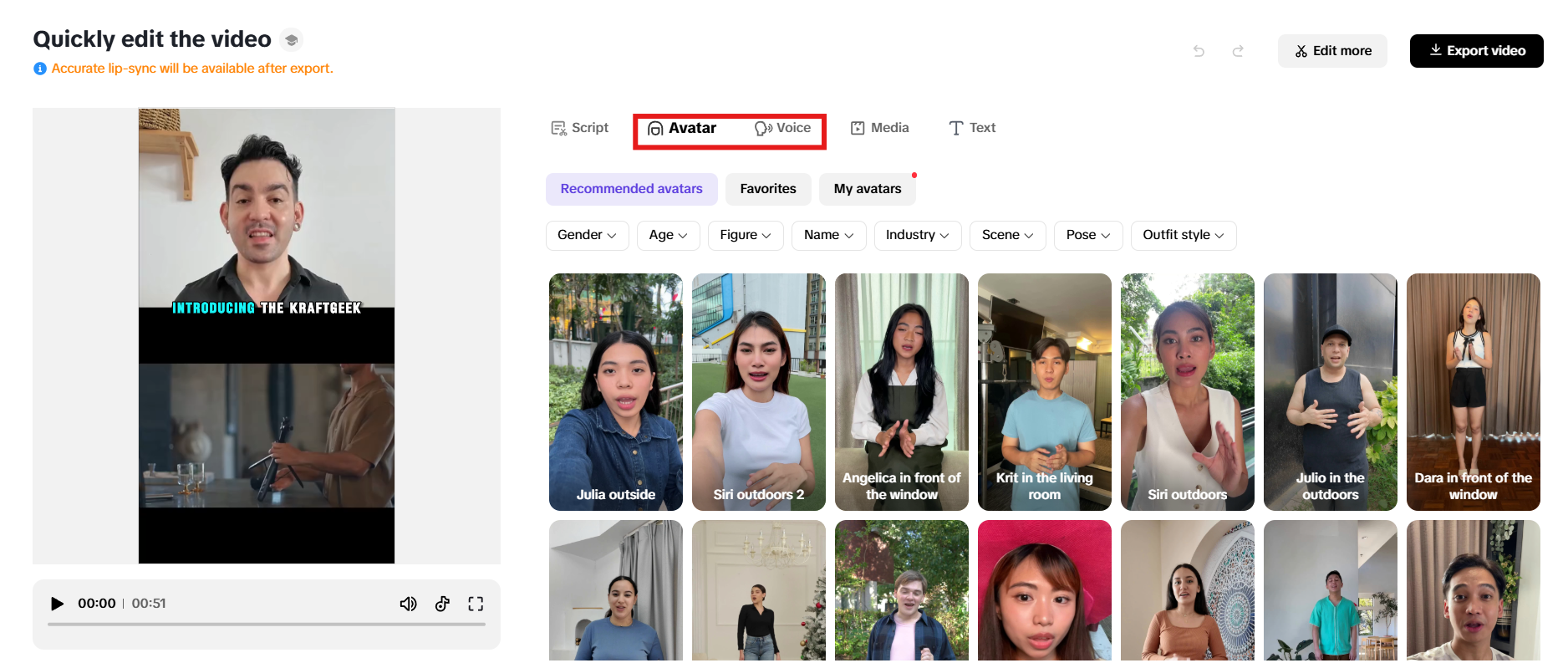Choose the Siri outdoors avatar
Viewport: 1568px width, 663px height.
1188,392
